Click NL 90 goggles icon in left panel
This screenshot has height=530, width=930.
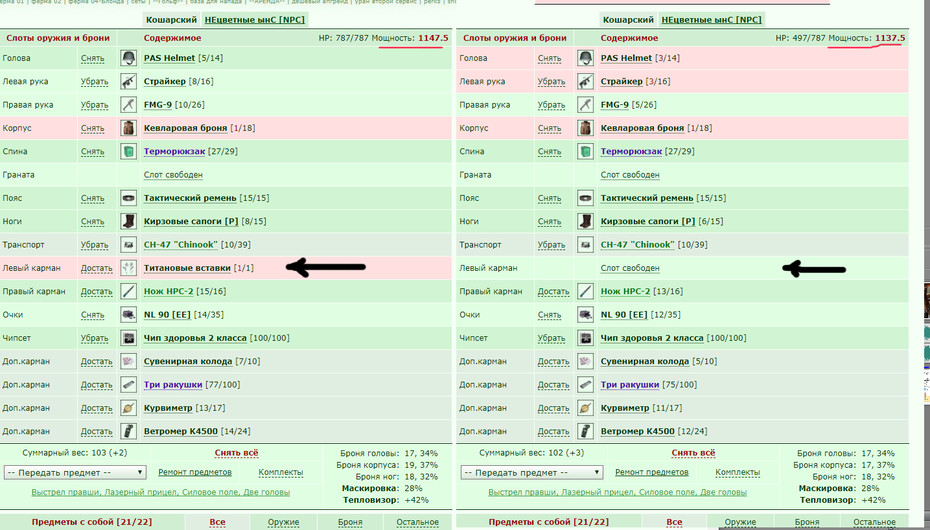point(129,314)
